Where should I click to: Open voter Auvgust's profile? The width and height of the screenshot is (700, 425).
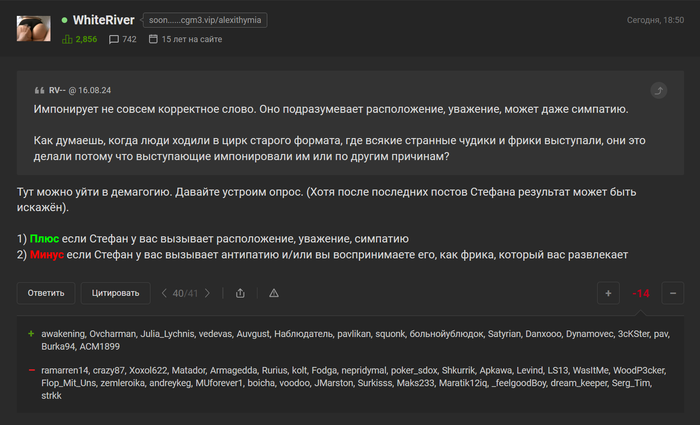tap(253, 334)
